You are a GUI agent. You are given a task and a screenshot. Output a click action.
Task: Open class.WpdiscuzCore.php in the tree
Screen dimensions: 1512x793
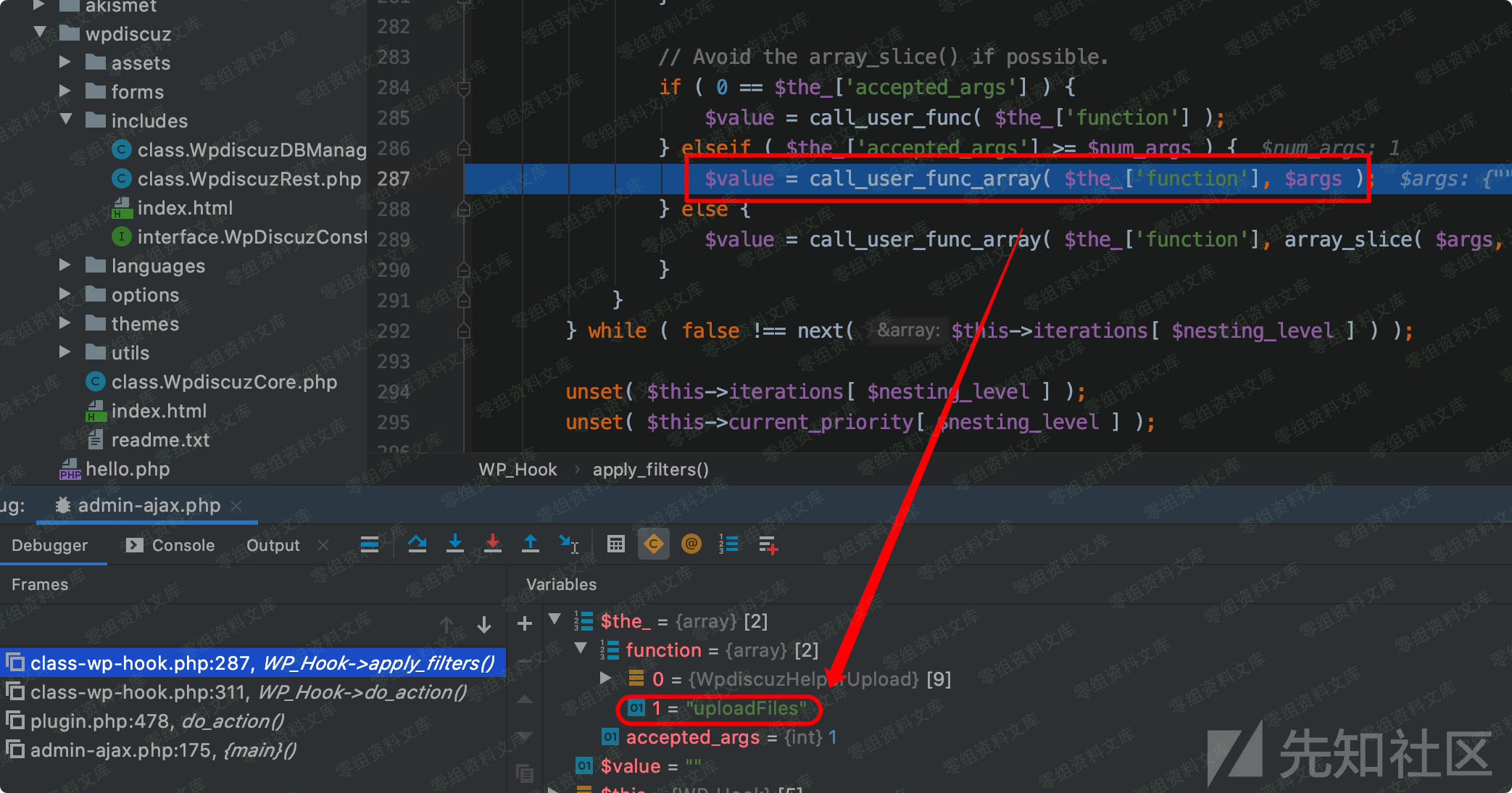click(x=223, y=382)
